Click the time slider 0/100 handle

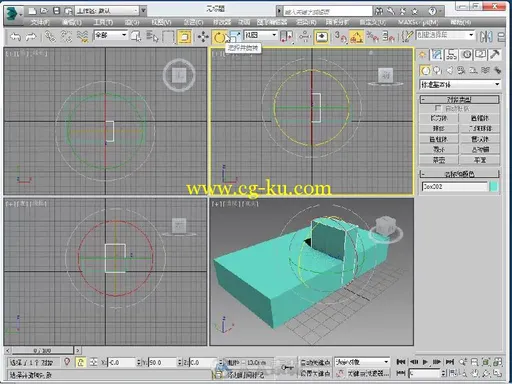42,351
